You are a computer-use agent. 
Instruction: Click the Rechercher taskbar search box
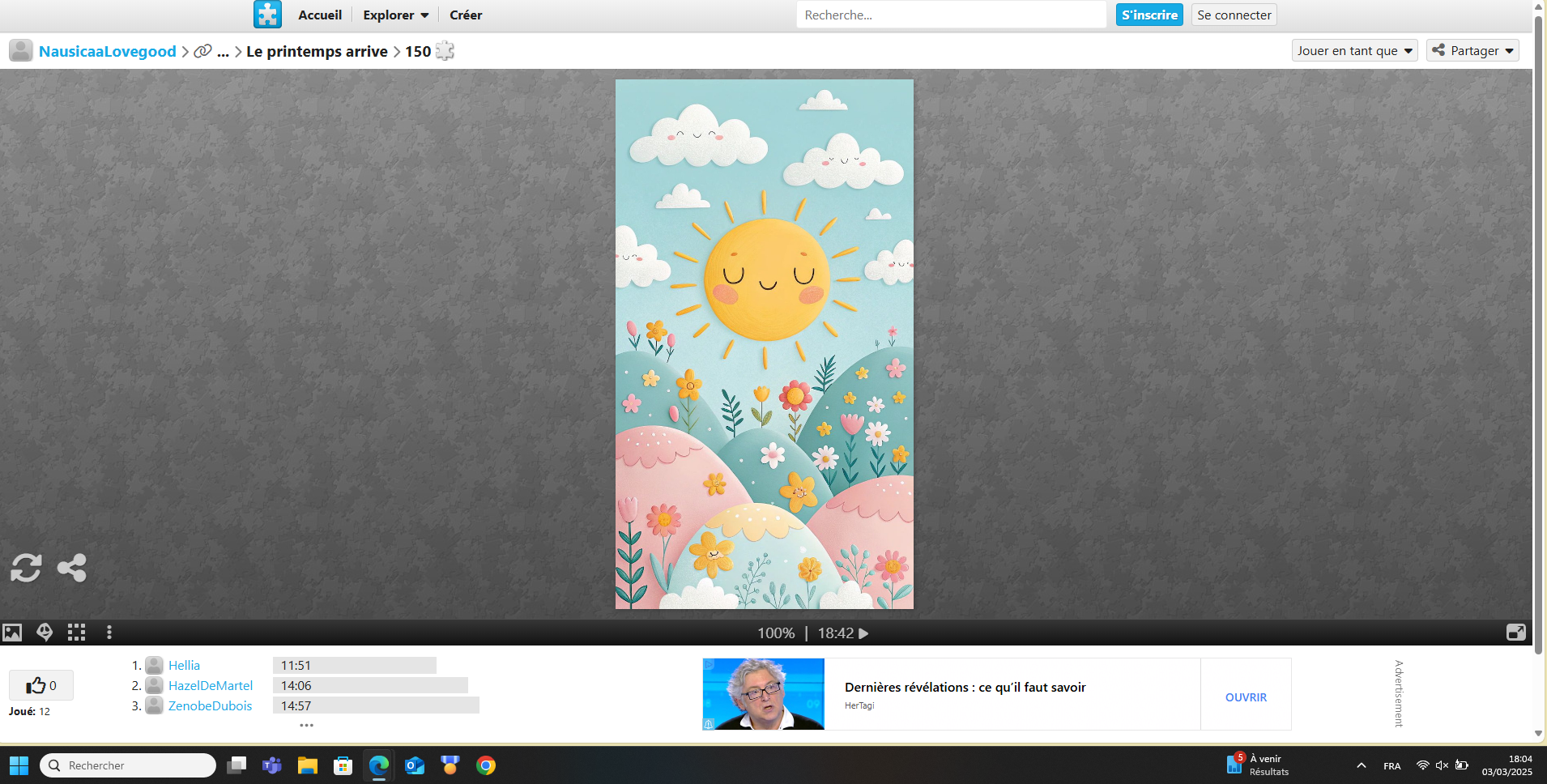128,765
